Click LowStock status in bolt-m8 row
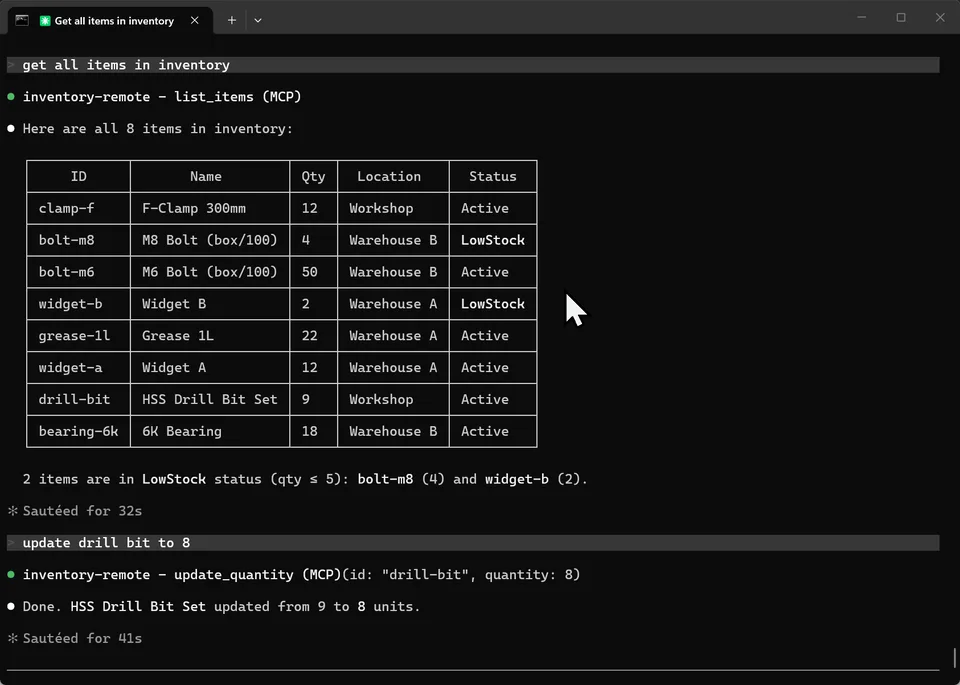 click(x=493, y=240)
